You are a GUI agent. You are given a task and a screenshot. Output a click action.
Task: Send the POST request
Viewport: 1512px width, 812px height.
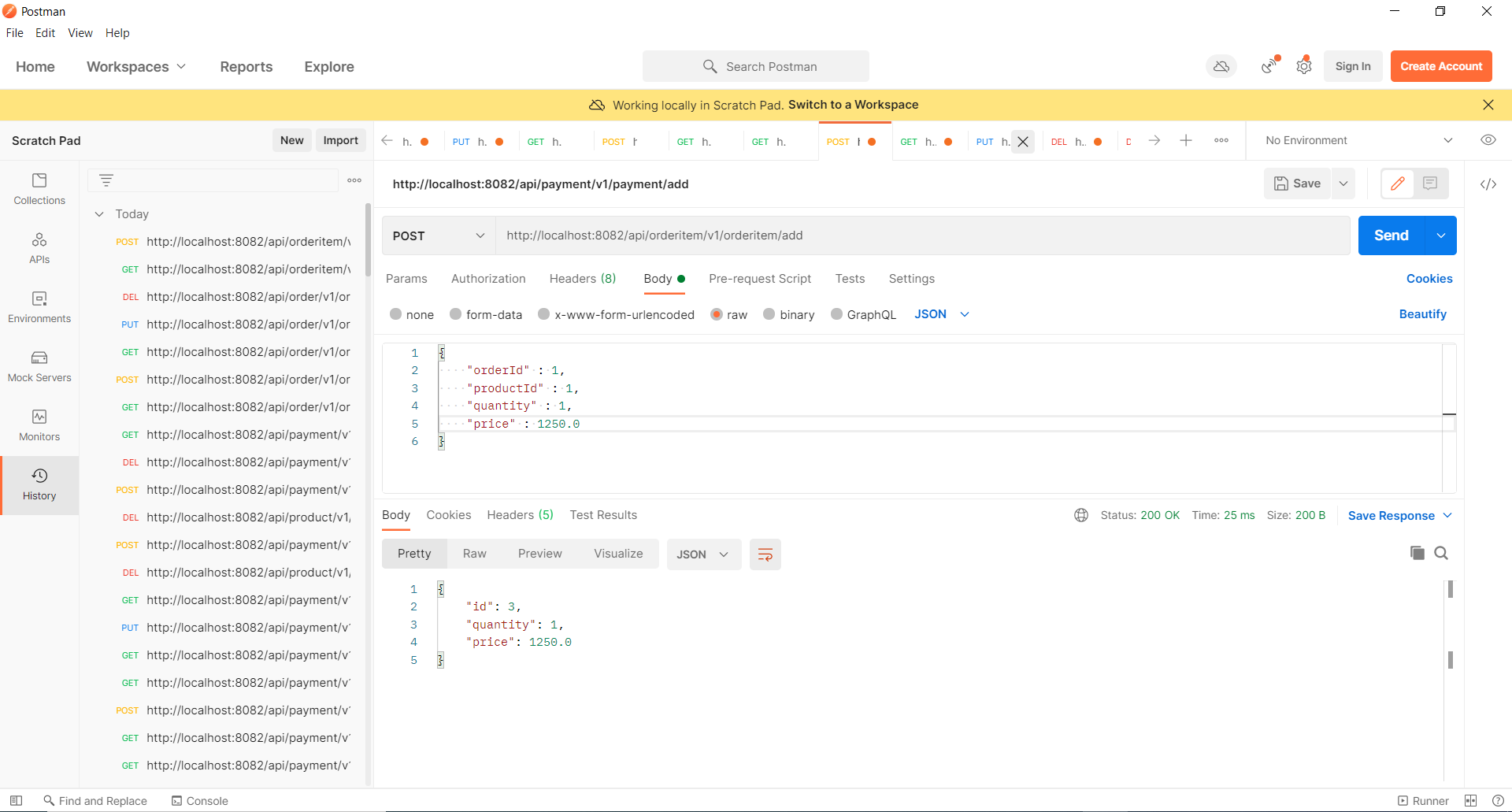click(1391, 235)
